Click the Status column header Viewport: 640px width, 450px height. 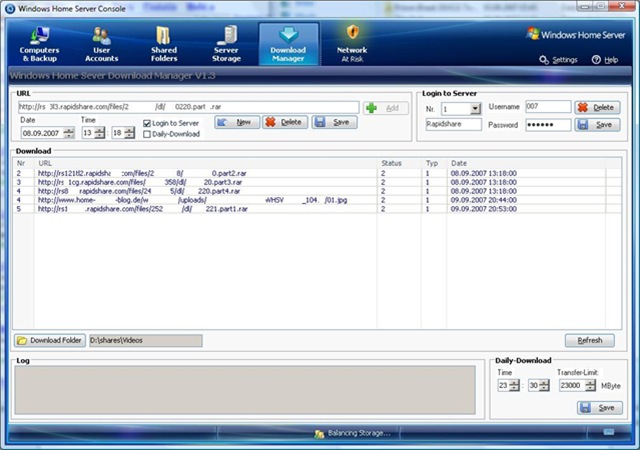click(399, 163)
